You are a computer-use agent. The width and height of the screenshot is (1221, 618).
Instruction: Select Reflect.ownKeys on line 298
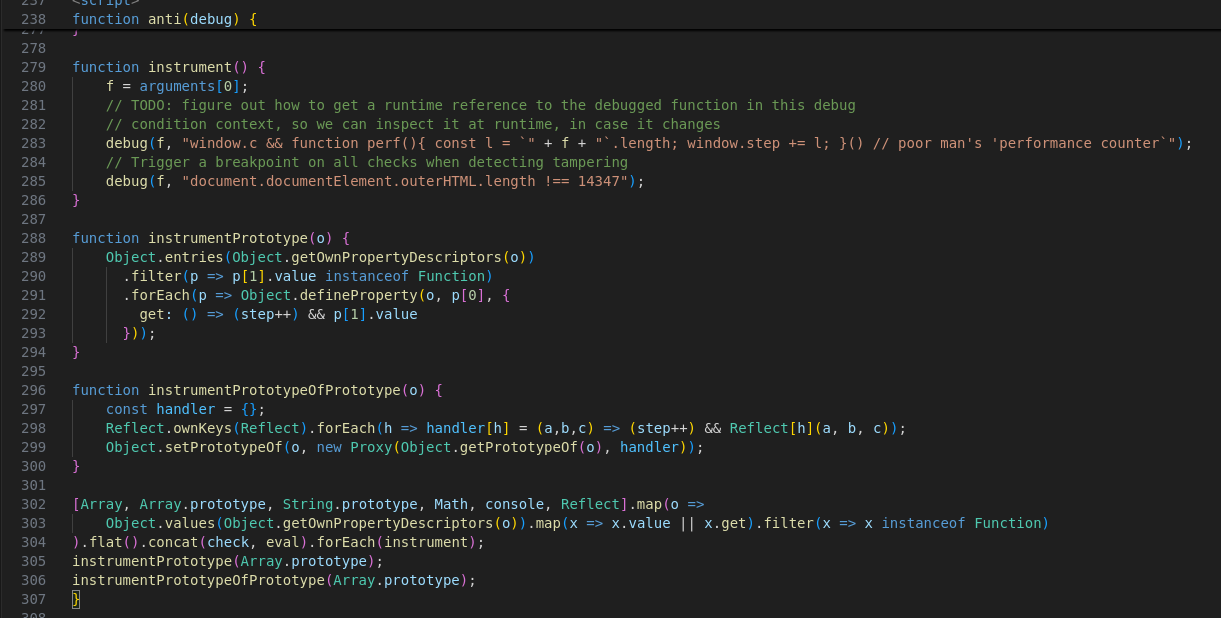tap(170, 428)
